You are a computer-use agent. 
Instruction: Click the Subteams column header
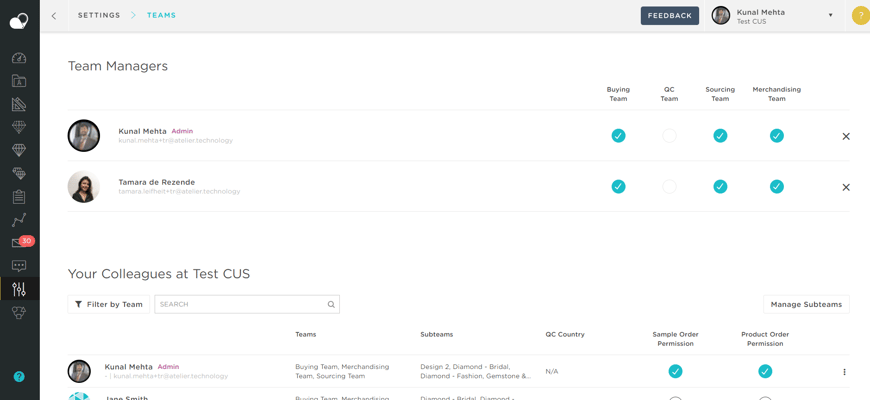pyautogui.click(x=437, y=335)
